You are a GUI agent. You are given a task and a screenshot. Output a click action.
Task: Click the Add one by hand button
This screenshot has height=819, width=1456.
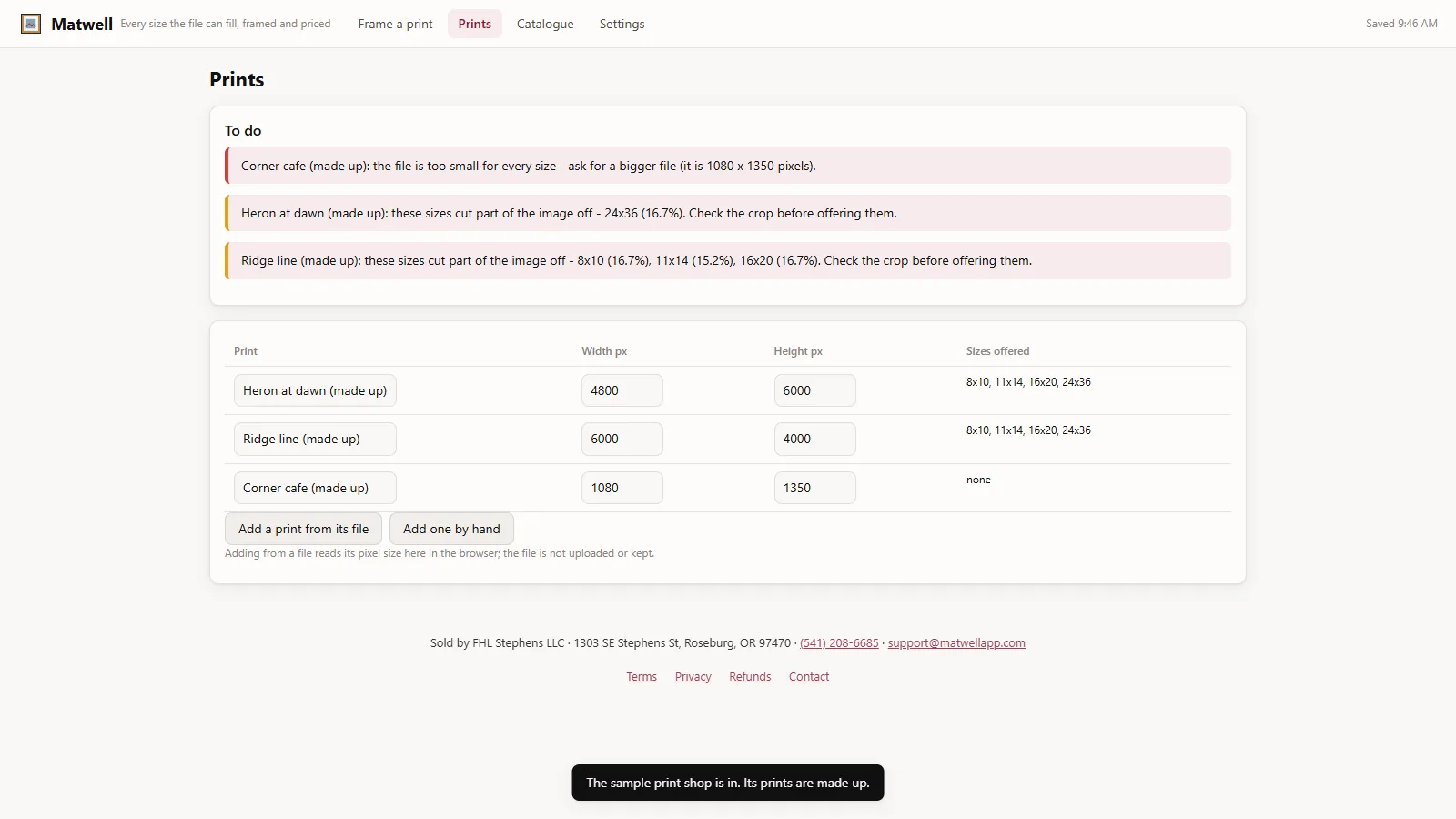coord(451,529)
